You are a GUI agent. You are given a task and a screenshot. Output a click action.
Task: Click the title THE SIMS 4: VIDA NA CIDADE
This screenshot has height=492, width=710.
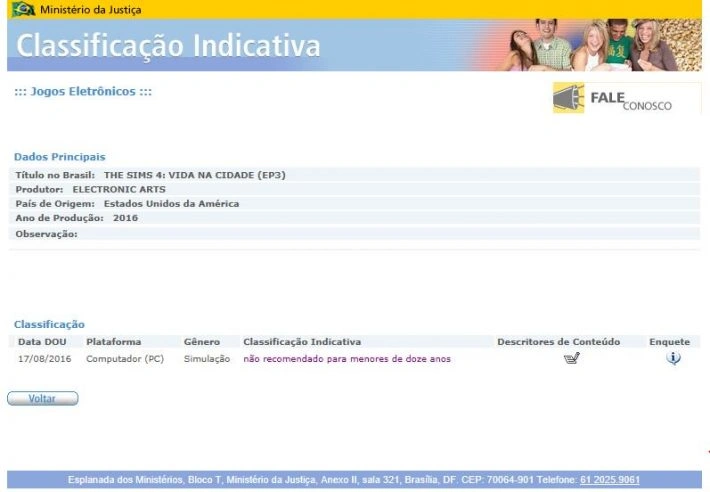click(194, 175)
